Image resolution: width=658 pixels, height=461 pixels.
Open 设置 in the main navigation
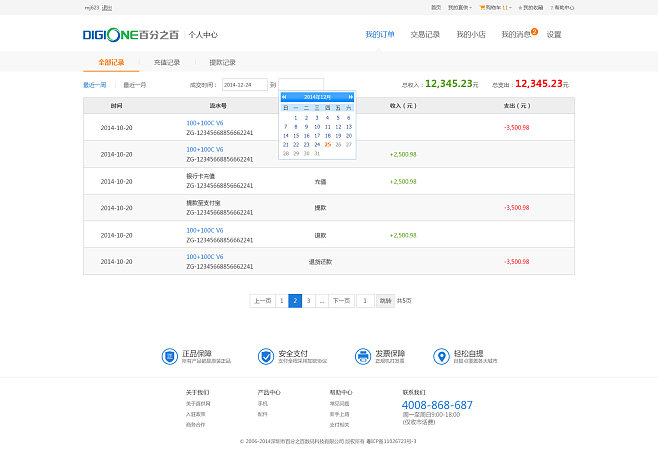[554, 34]
